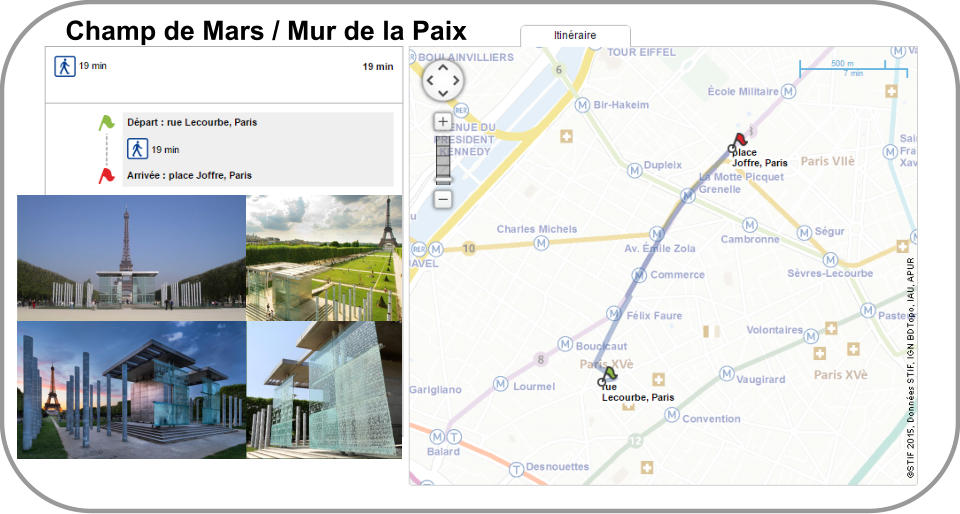Click the walking icon in the route summary header
Screen dimensions: 960x514
click(x=64, y=66)
